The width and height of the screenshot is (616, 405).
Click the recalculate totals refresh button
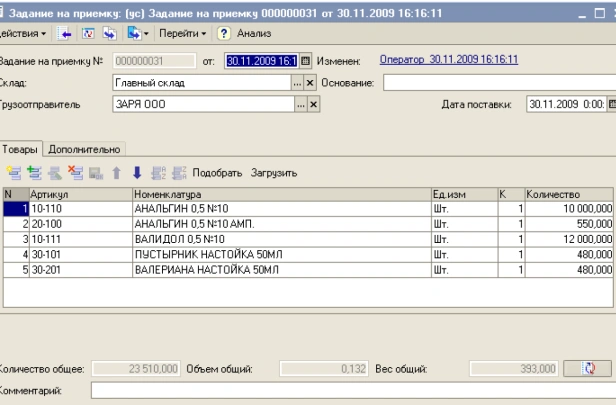pos(588,368)
